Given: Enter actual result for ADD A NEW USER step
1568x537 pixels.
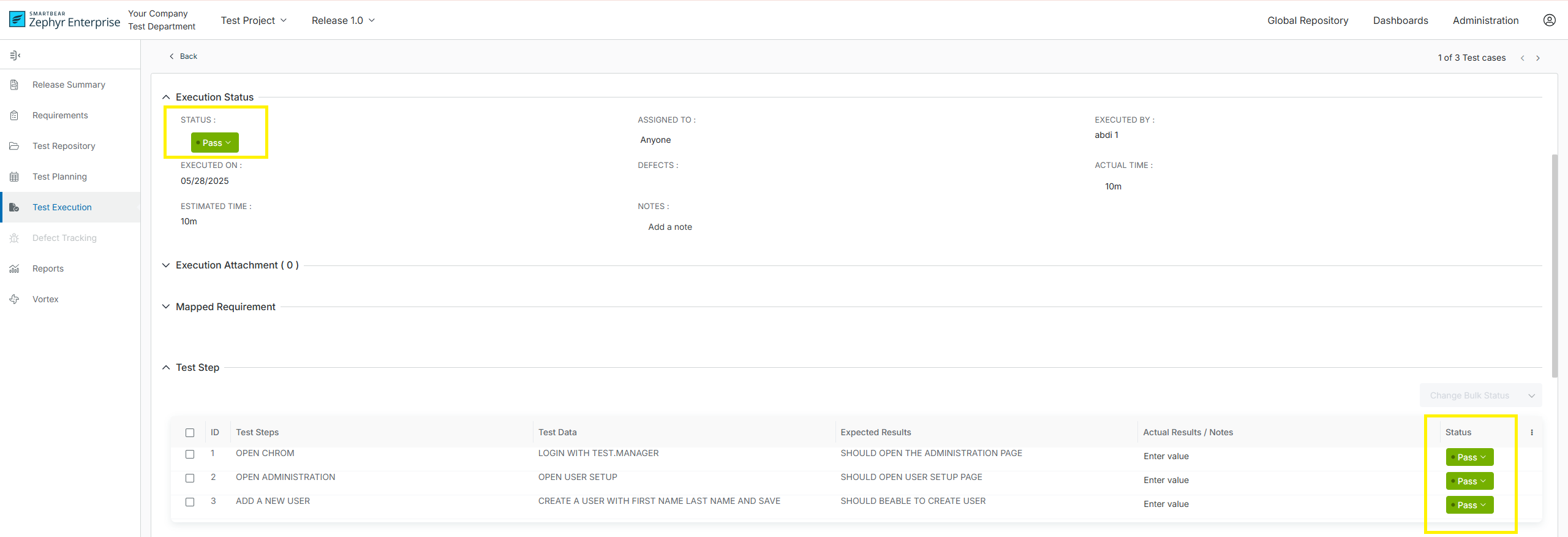Looking at the screenshot, I should 1166,504.
